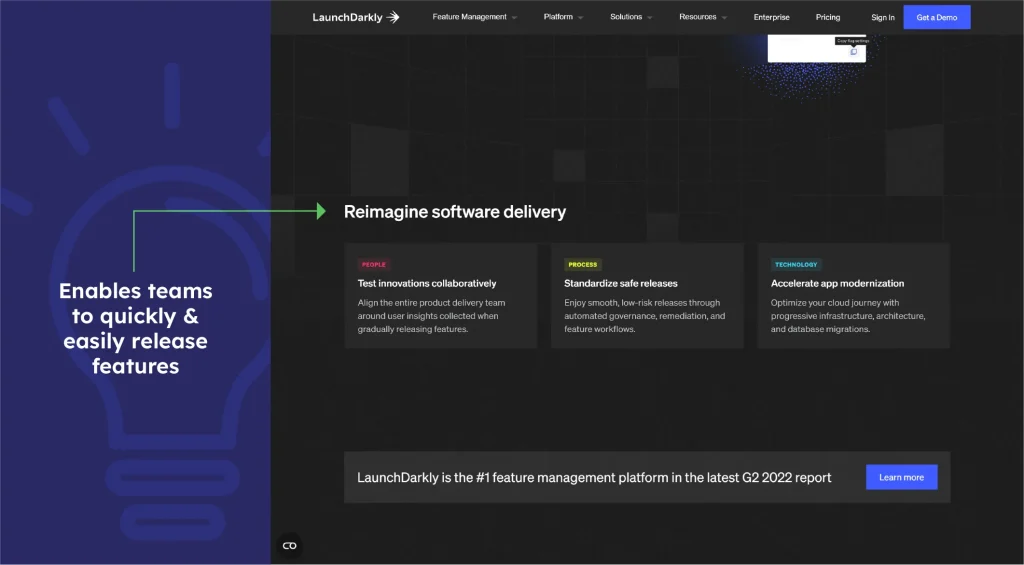Image resolution: width=1024 pixels, height=565 pixels.
Task: Open the Standardize safe releases card
Action: click(x=647, y=296)
